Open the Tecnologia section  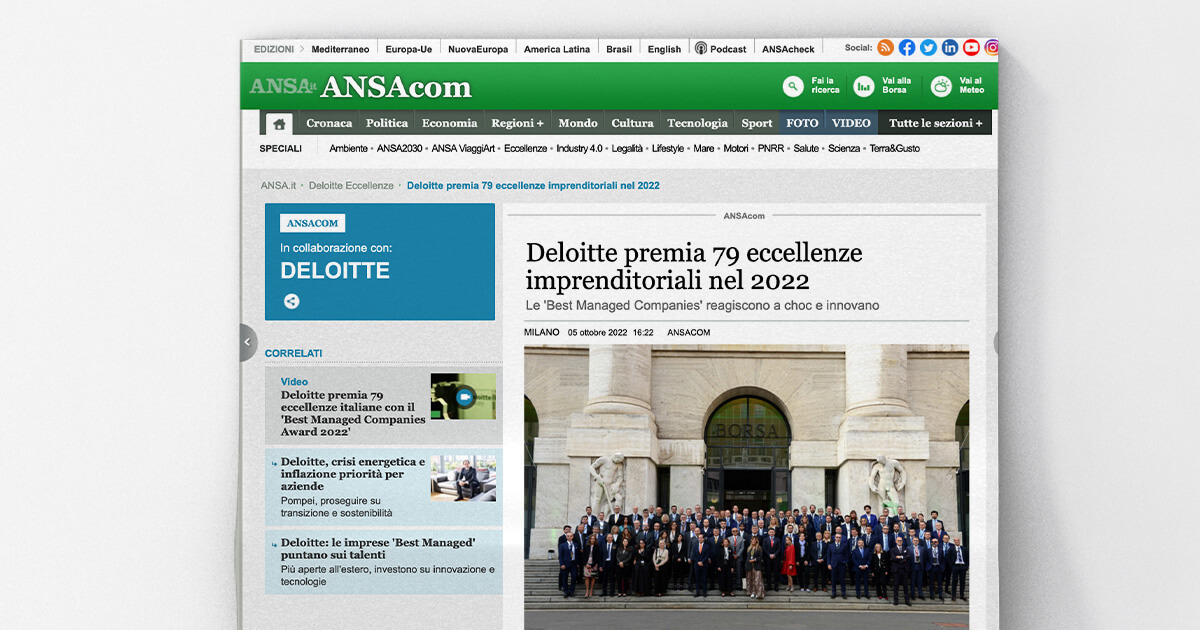tap(697, 123)
